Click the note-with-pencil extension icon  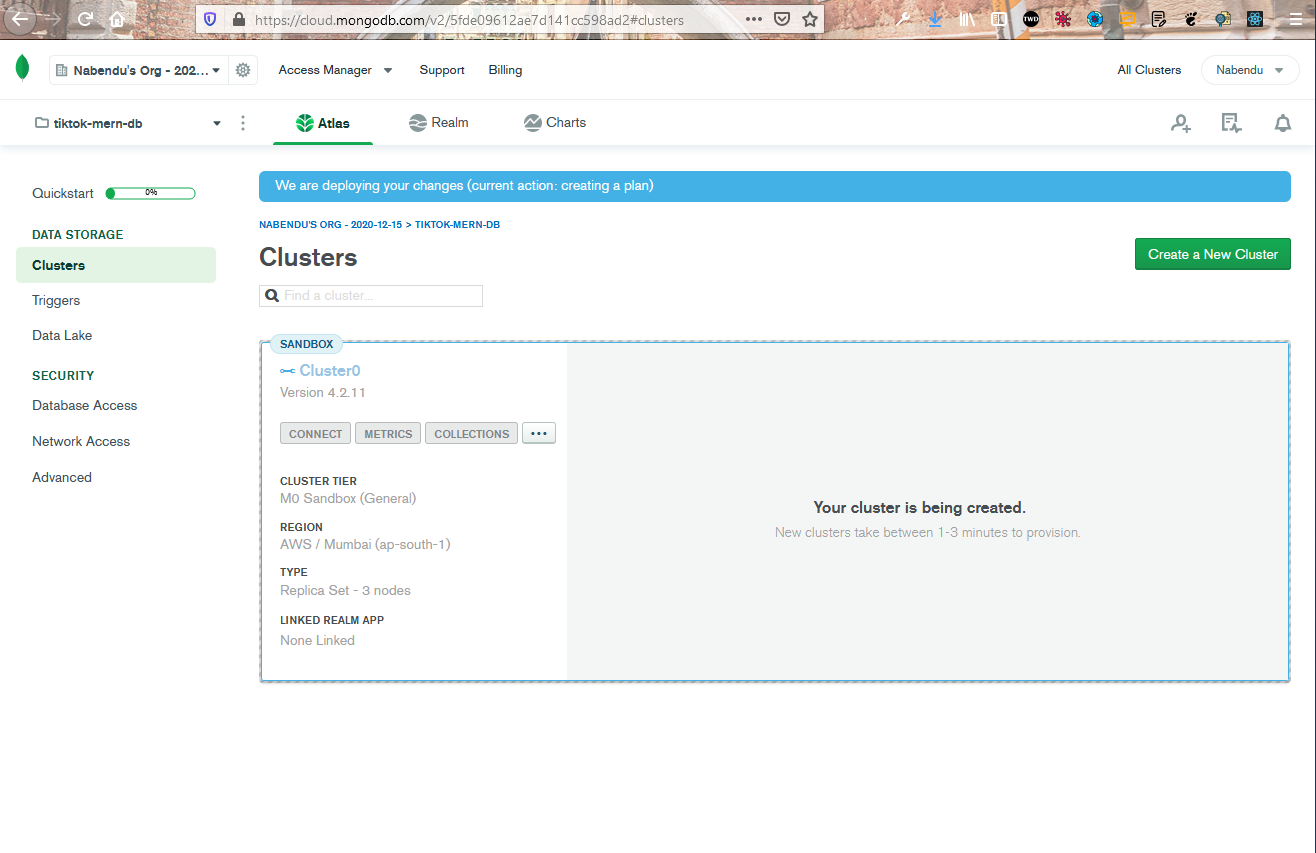(1158, 19)
